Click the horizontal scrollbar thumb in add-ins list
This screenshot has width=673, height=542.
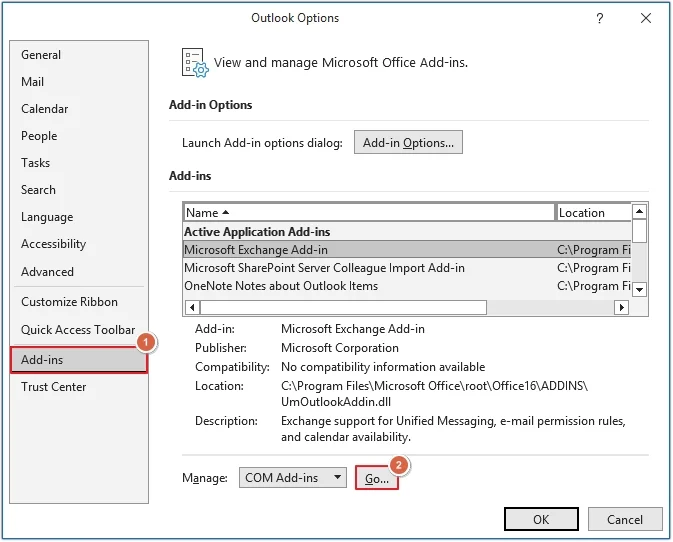tap(343, 307)
